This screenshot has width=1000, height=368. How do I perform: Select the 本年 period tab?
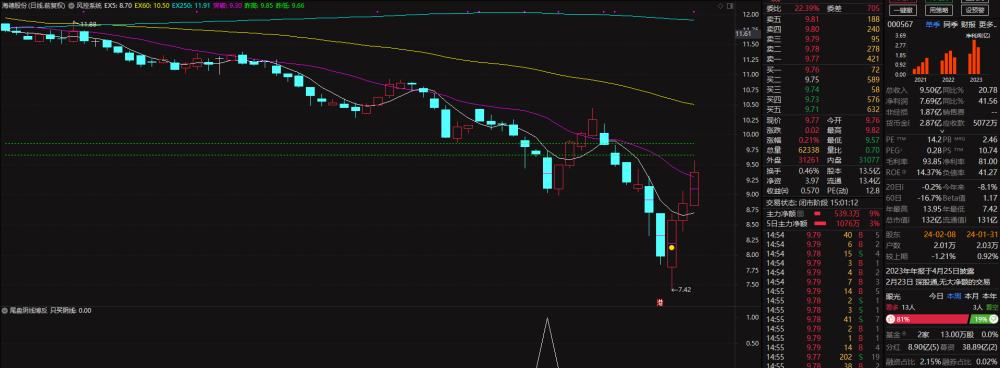(x=989, y=296)
